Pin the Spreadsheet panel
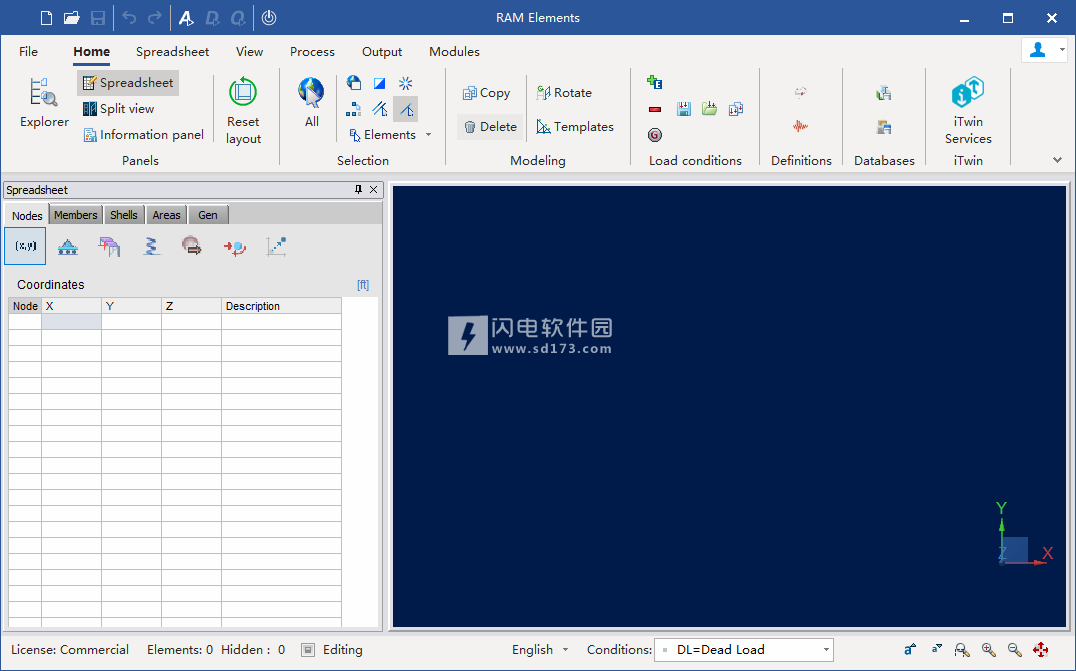The width and height of the screenshot is (1076, 671). click(358, 189)
